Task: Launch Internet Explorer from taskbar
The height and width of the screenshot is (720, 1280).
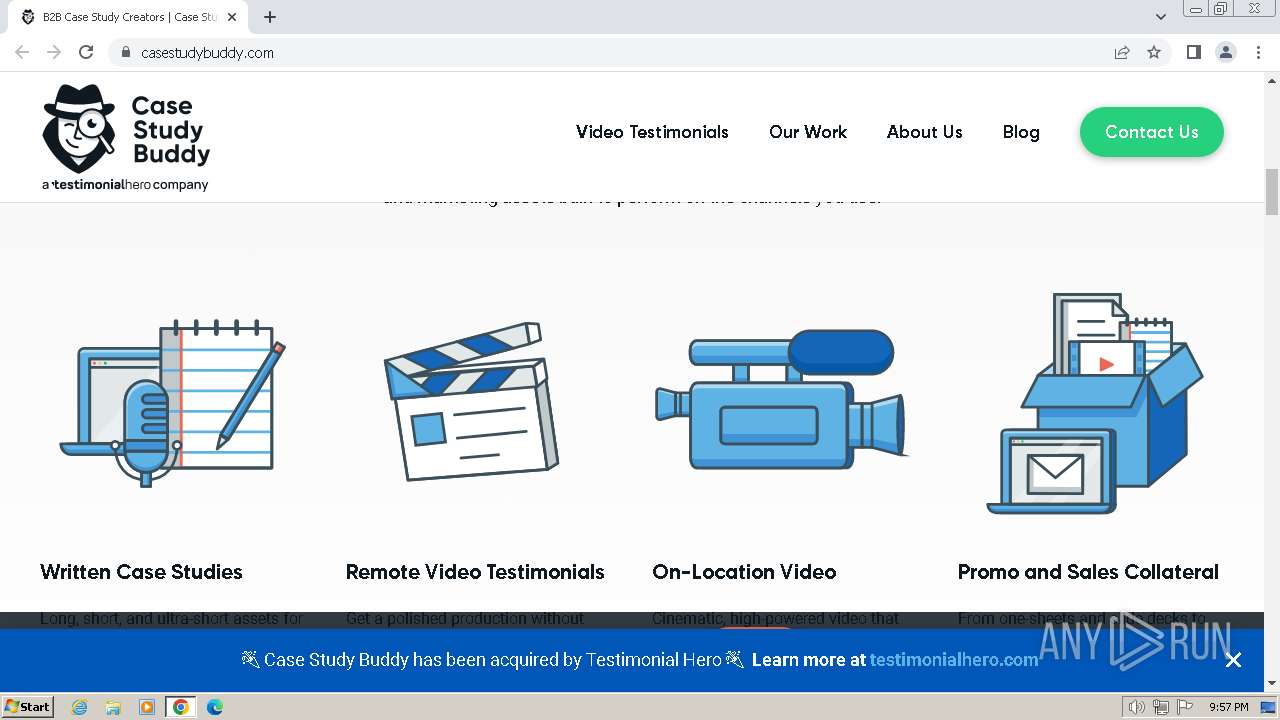Action: tap(79, 707)
